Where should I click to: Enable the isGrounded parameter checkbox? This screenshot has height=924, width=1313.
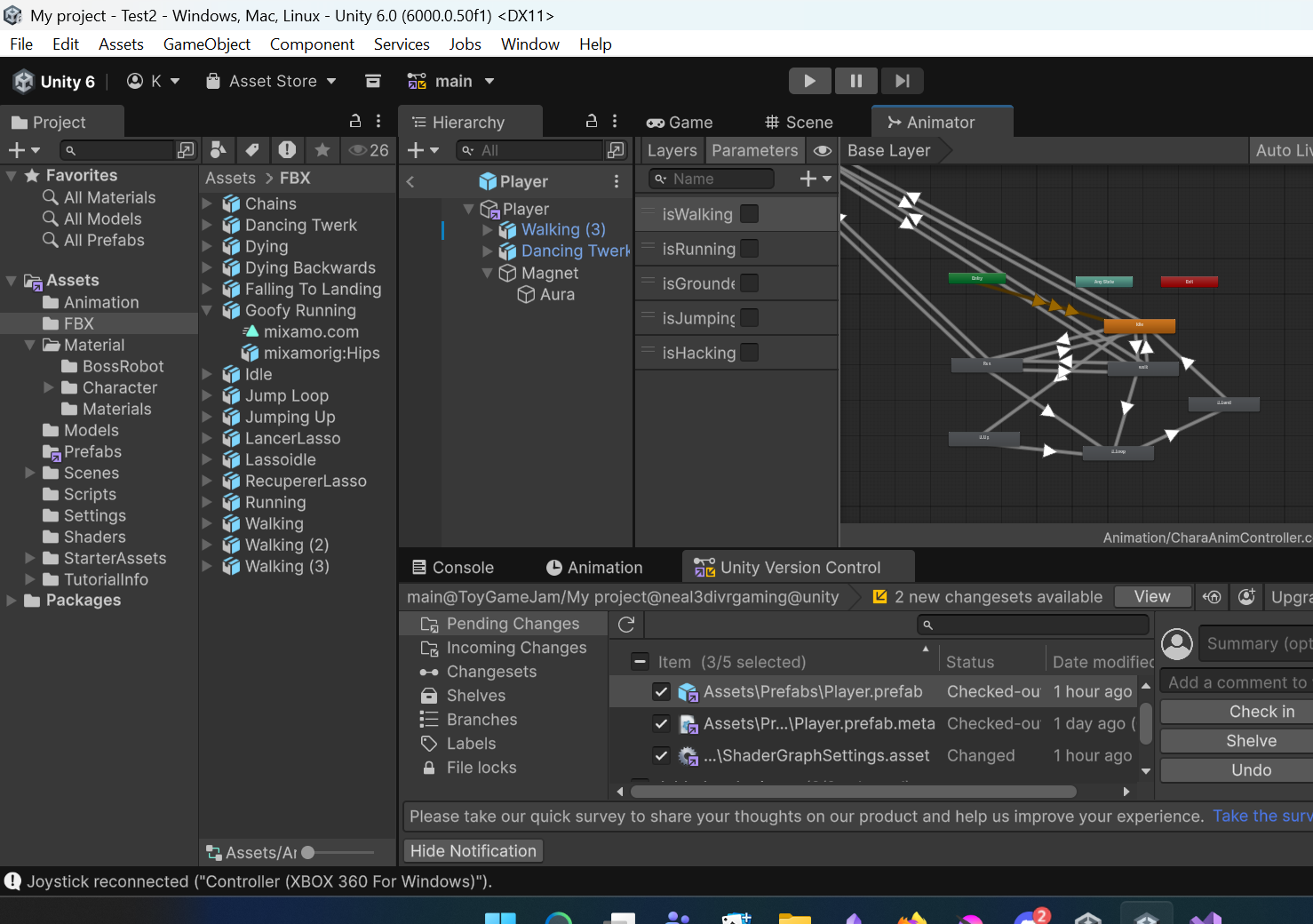click(x=750, y=283)
